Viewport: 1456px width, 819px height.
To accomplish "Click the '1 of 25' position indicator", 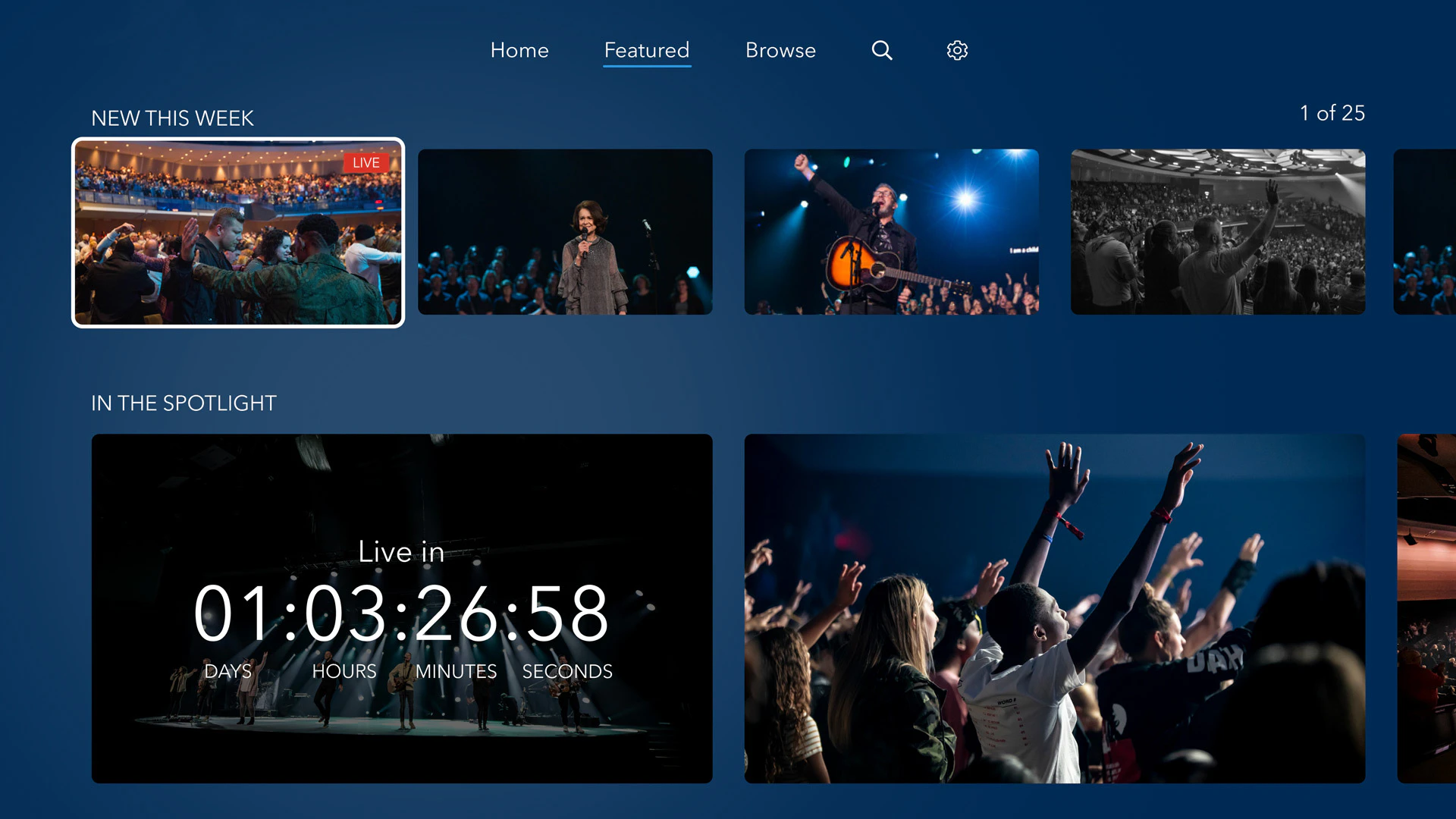I will [1331, 114].
